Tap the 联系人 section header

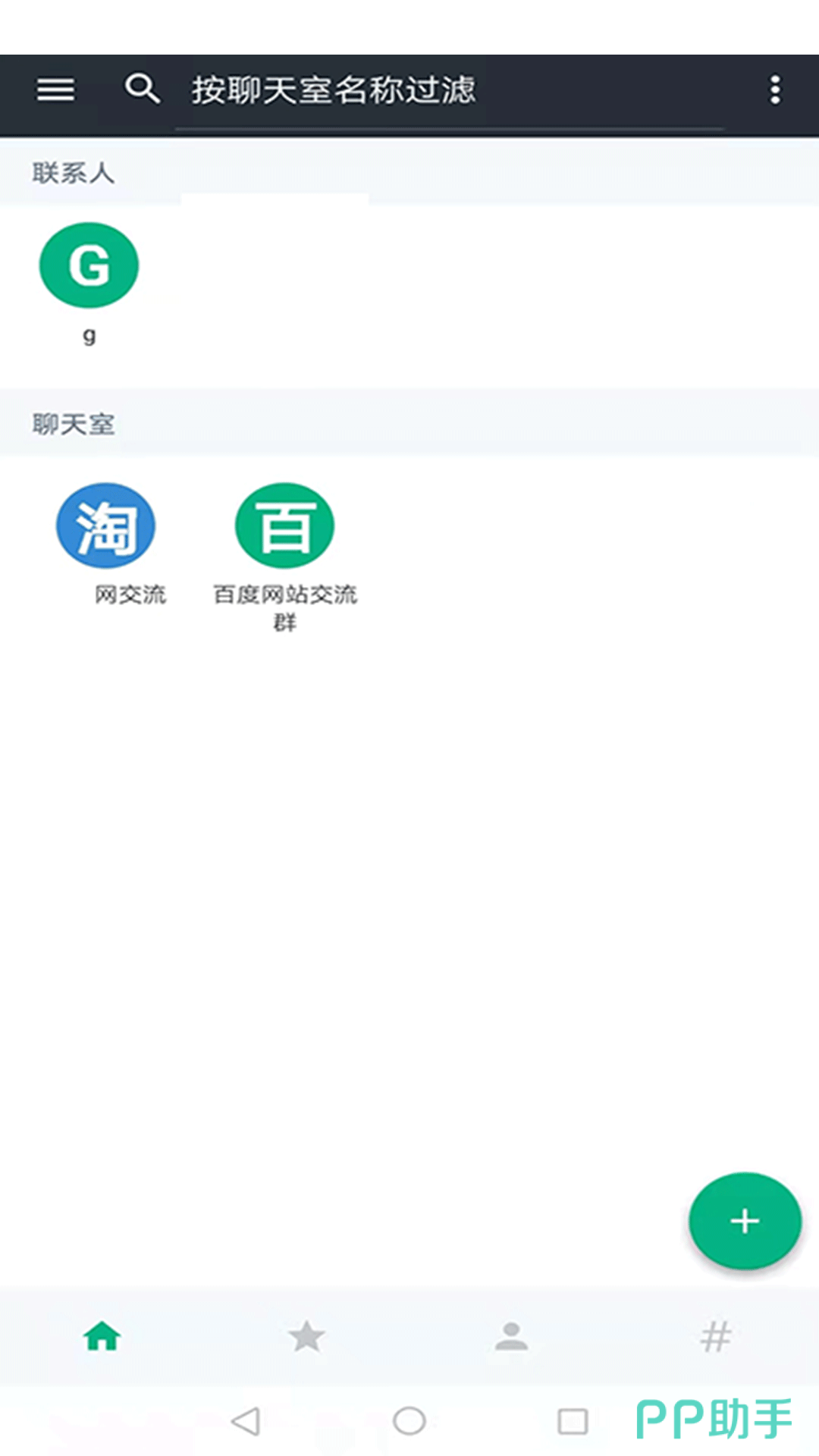coord(73,173)
